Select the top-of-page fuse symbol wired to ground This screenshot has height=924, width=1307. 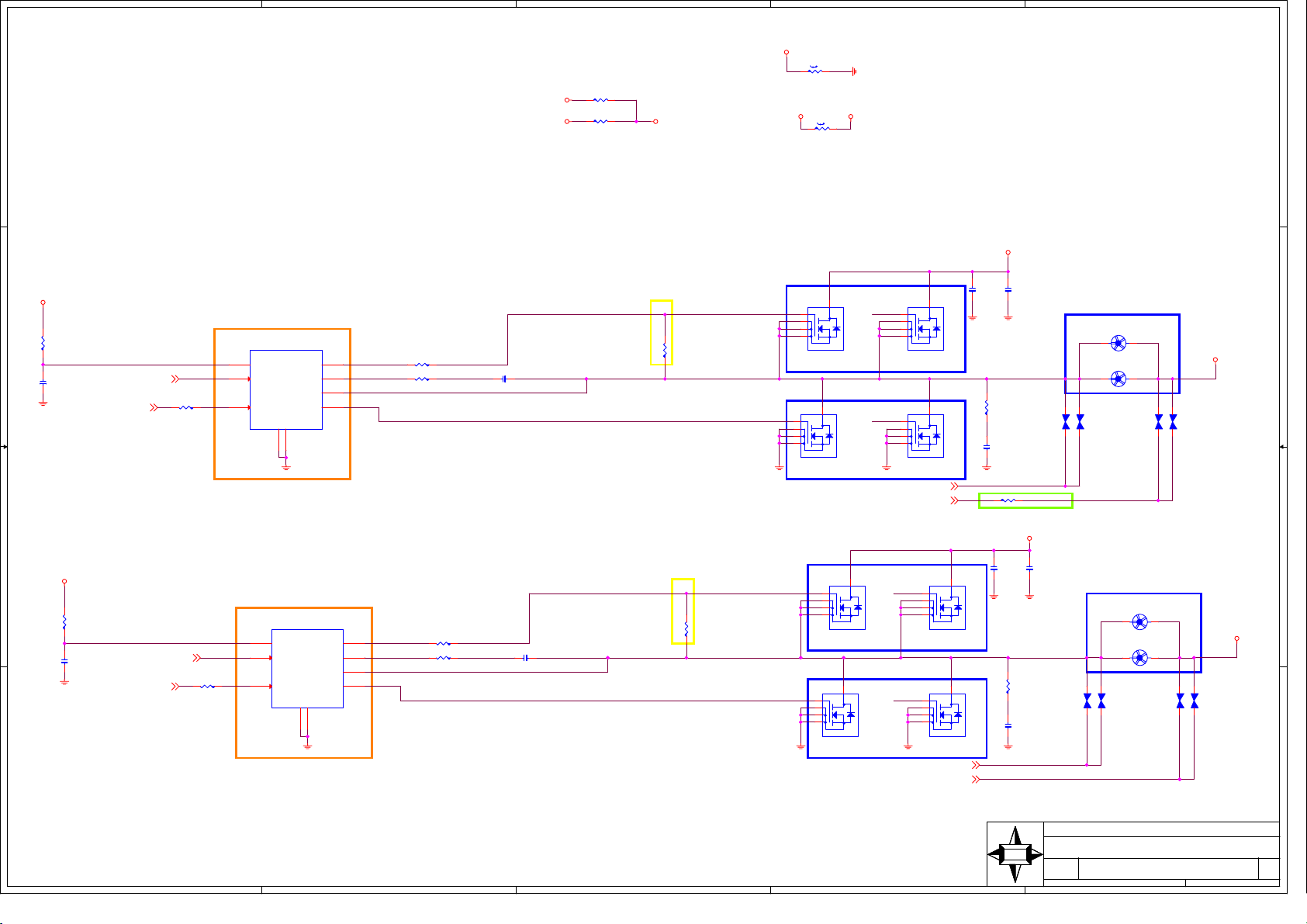[x=814, y=70]
